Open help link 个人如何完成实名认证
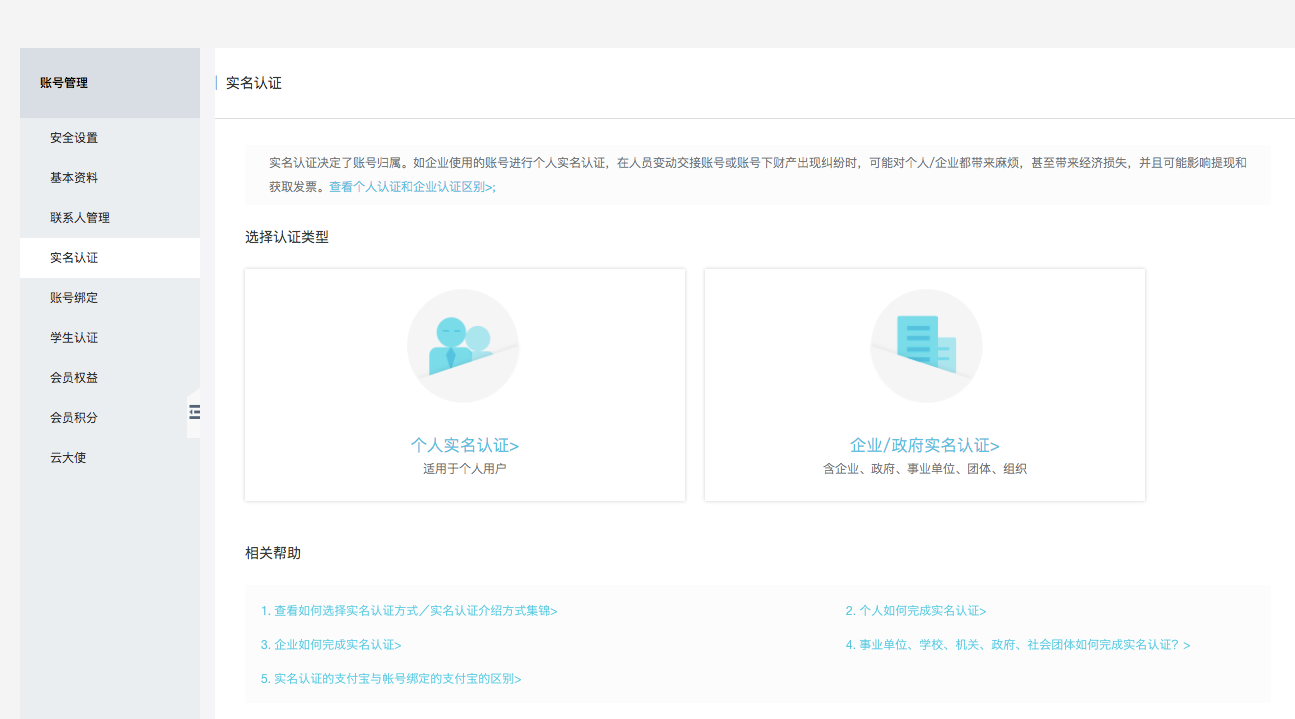Screen dimensions: 1295x719 915,611
